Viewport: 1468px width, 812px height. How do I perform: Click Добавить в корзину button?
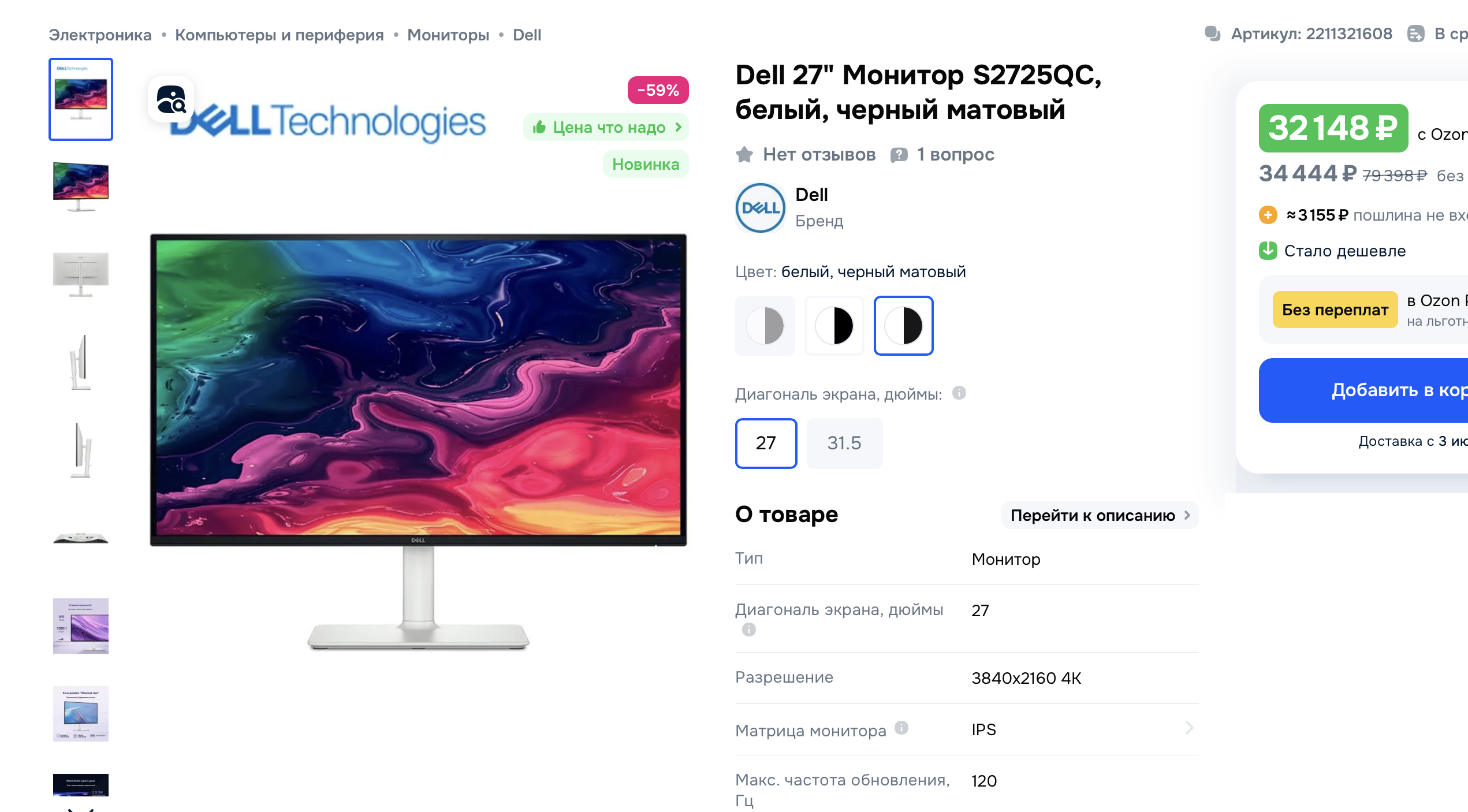[x=1363, y=390]
